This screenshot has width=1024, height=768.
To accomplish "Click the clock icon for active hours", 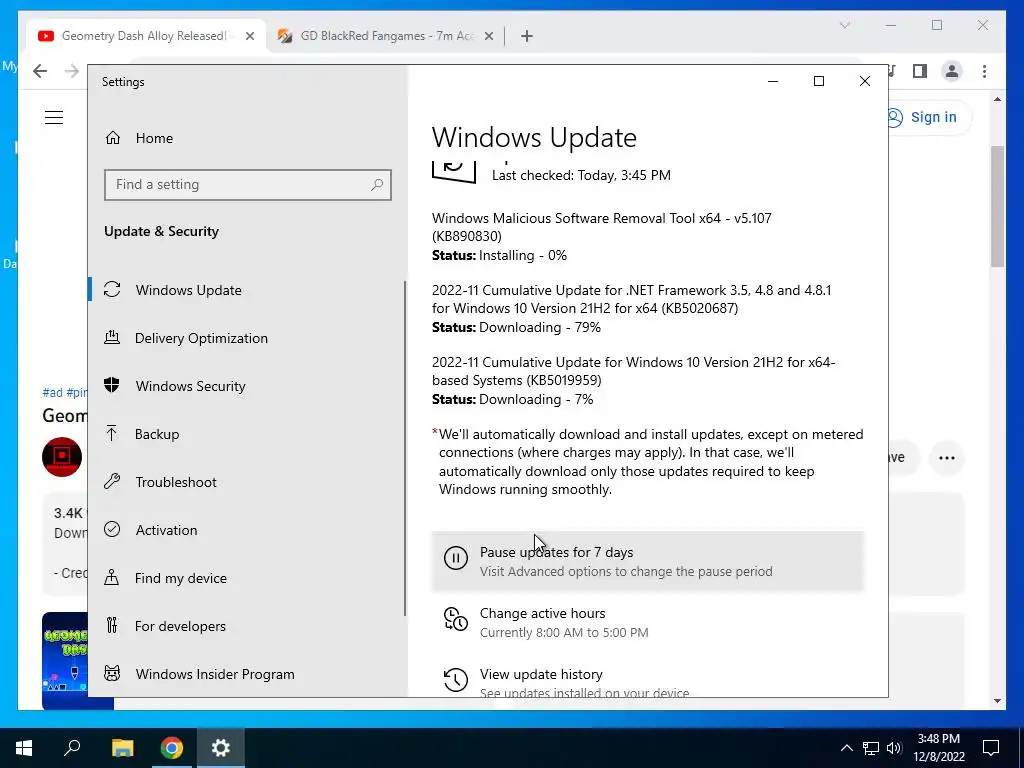I will coord(456,619).
